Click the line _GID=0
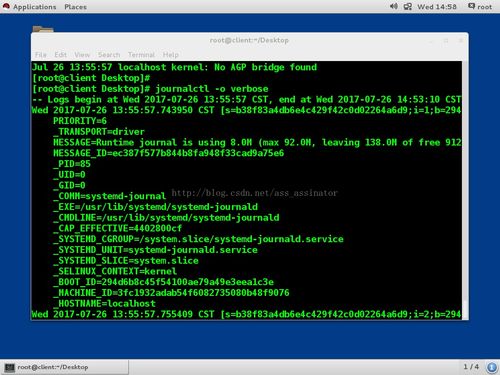The width and height of the screenshot is (500, 375). [69, 185]
